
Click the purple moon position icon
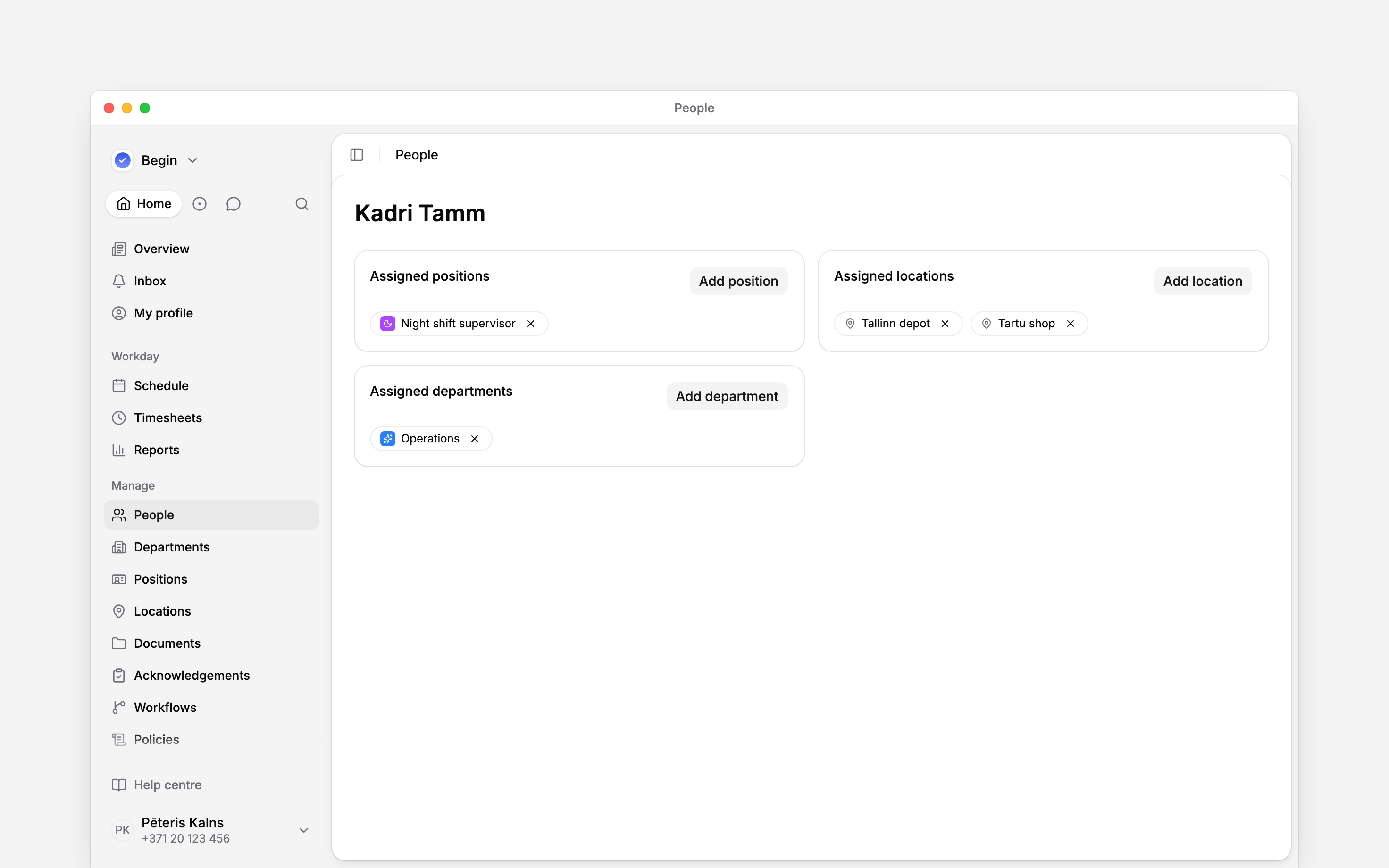click(388, 324)
